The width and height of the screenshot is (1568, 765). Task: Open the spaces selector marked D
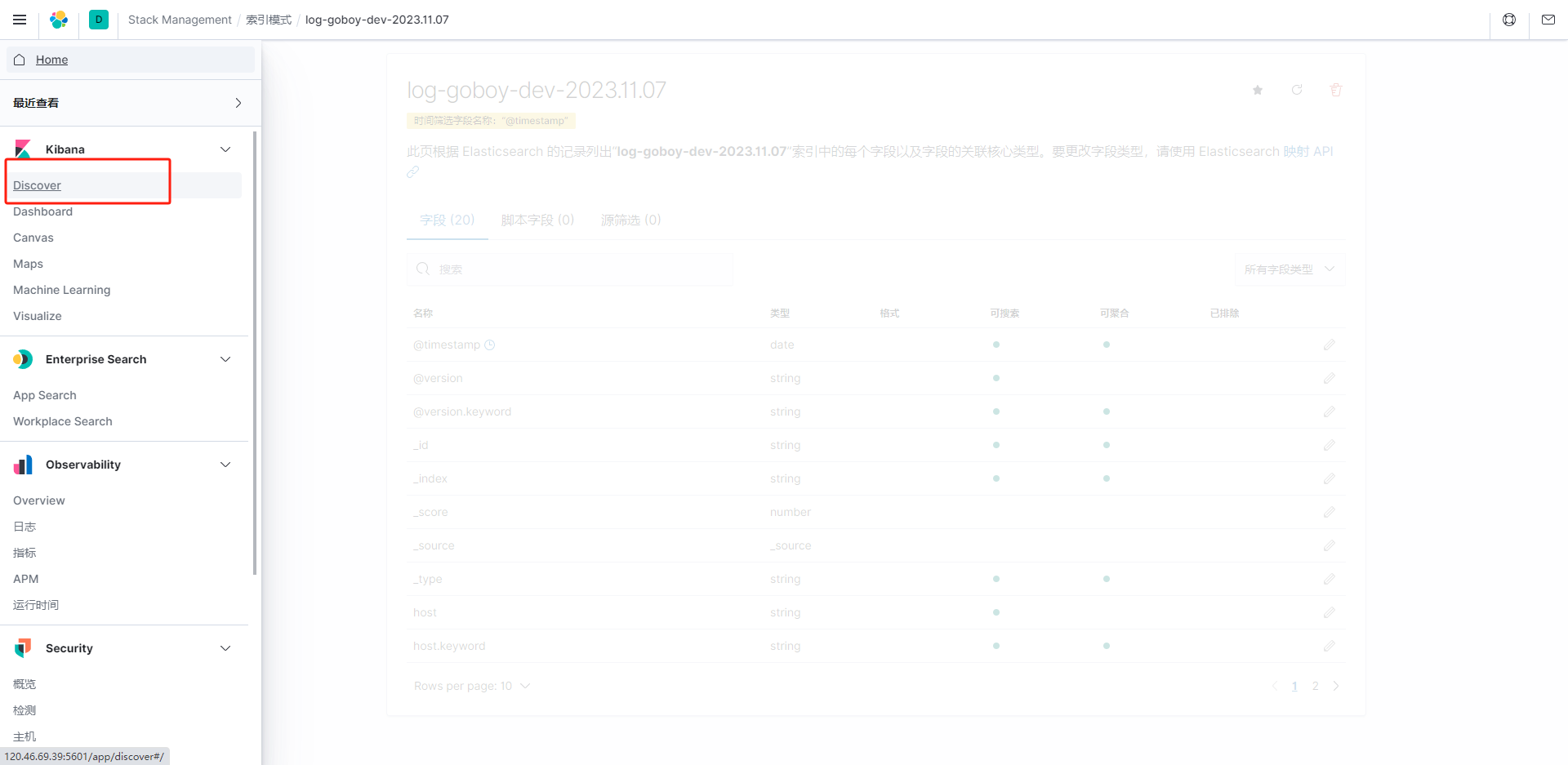98,19
